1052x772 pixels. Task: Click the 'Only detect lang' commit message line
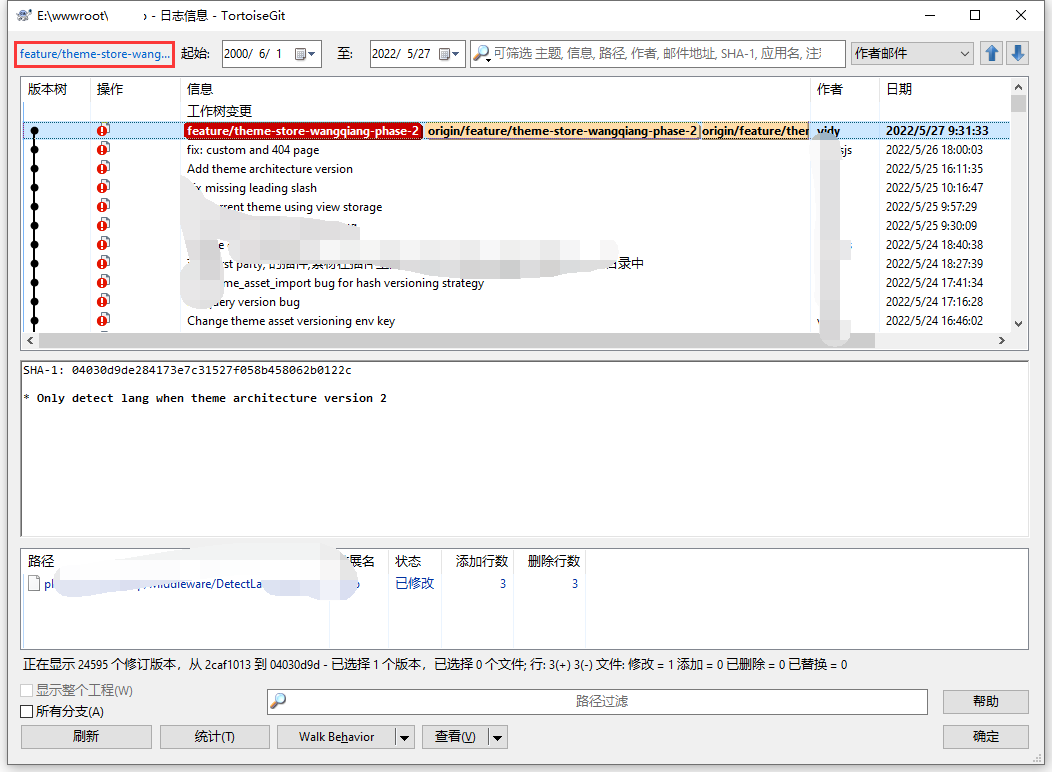(205, 398)
